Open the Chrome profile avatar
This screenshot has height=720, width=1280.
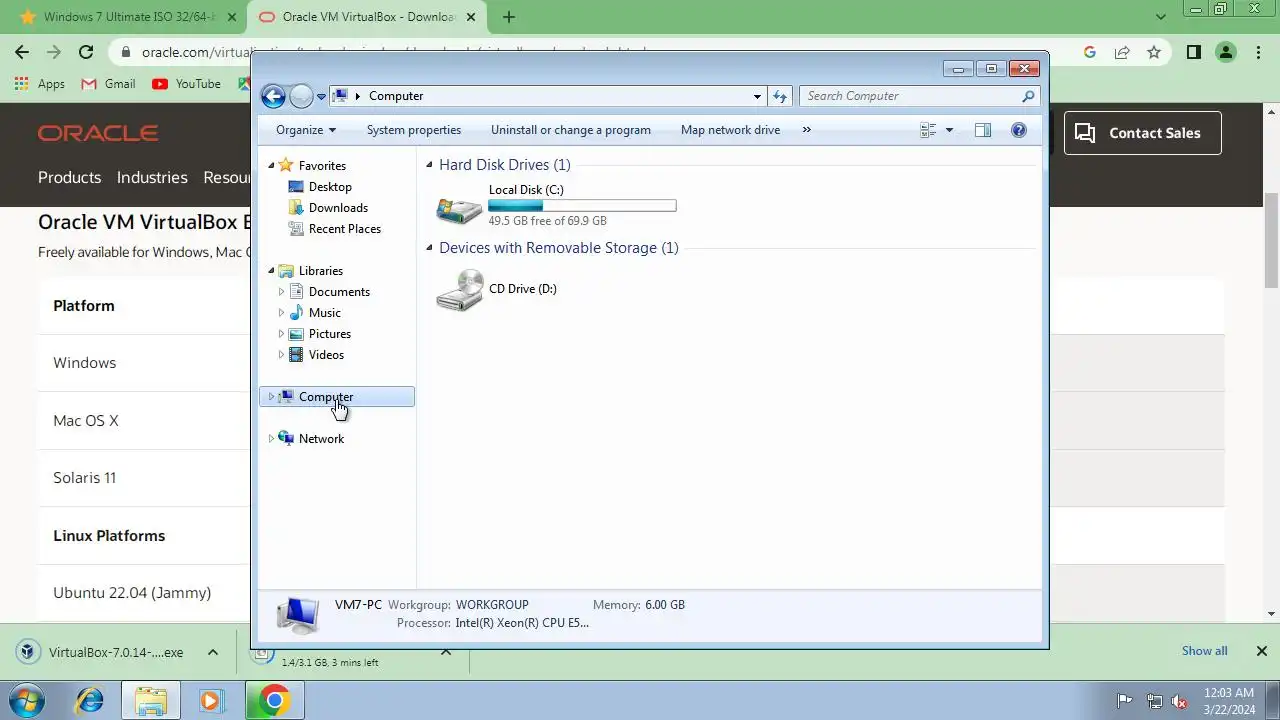pyautogui.click(x=1226, y=52)
